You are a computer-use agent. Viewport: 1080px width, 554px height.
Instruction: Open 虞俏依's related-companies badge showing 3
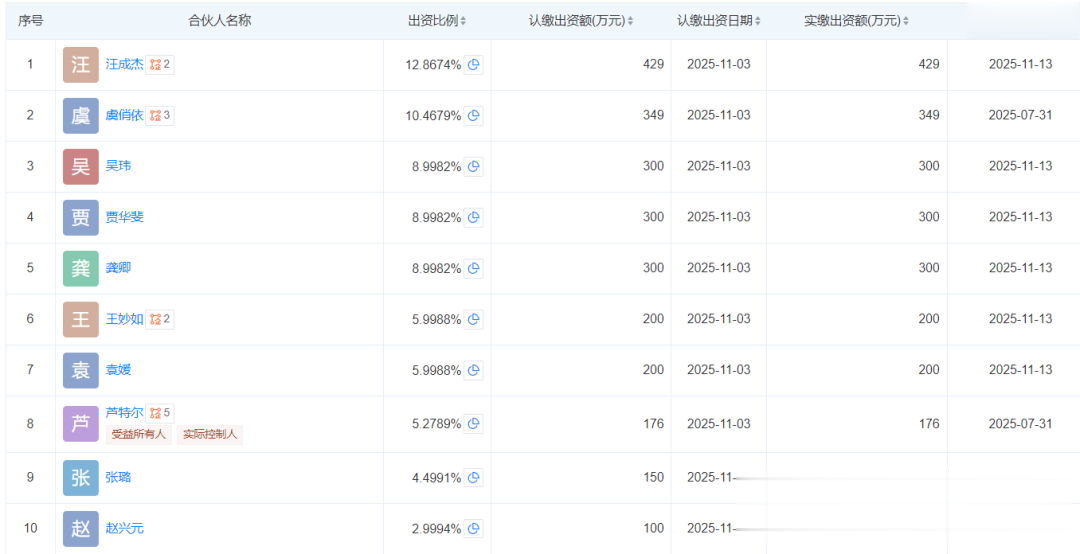(x=160, y=116)
